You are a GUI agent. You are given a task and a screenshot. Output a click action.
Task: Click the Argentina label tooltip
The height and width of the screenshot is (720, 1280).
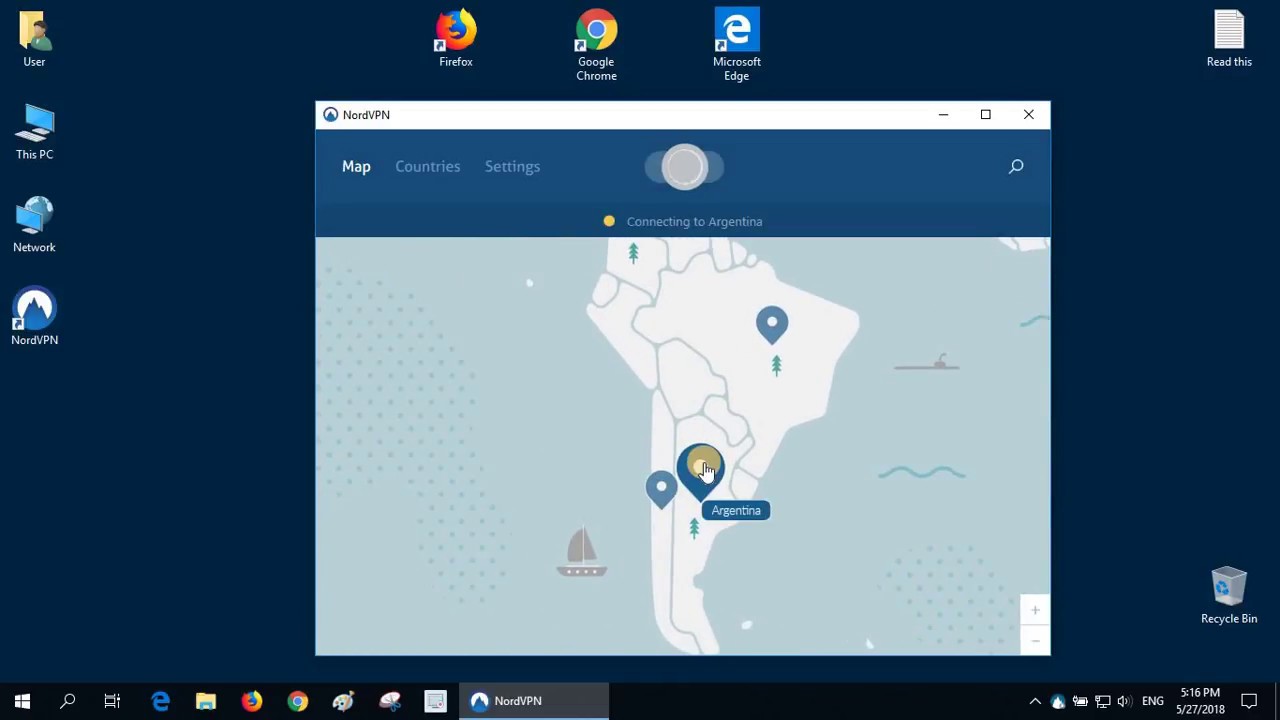(x=736, y=510)
